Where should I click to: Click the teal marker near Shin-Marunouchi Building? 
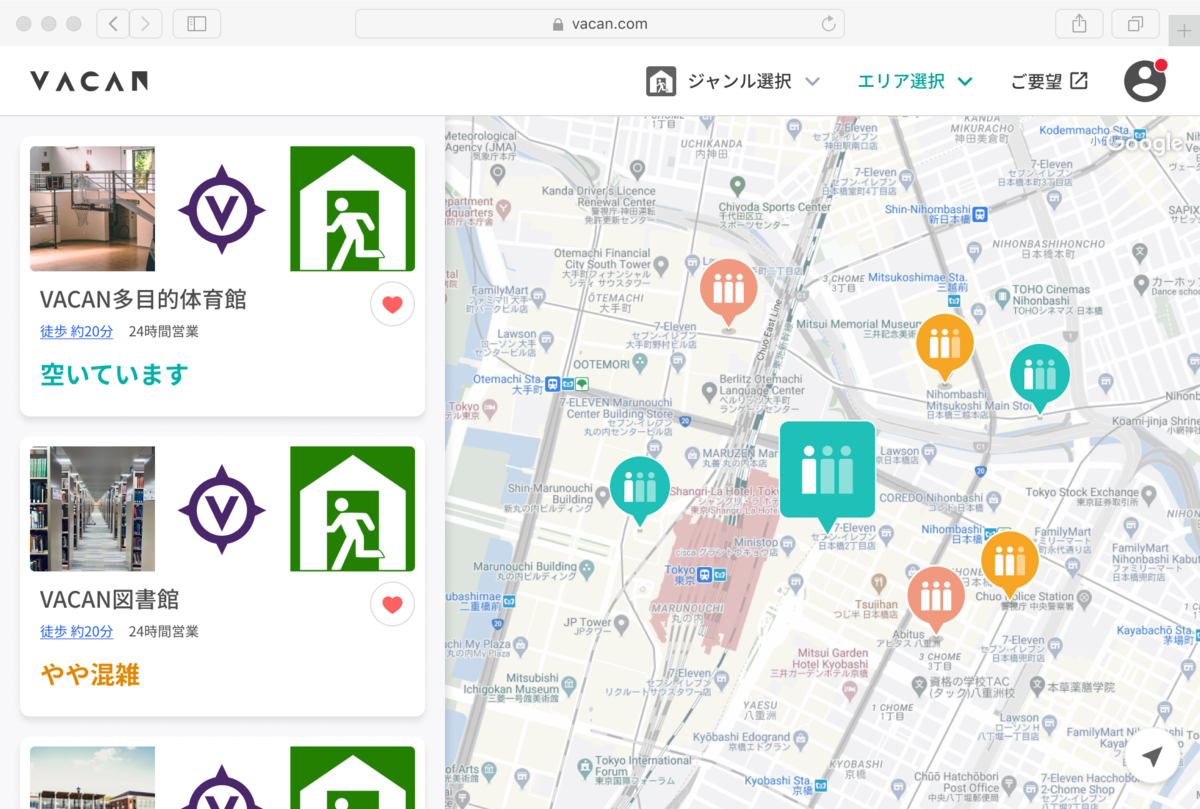(639, 486)
